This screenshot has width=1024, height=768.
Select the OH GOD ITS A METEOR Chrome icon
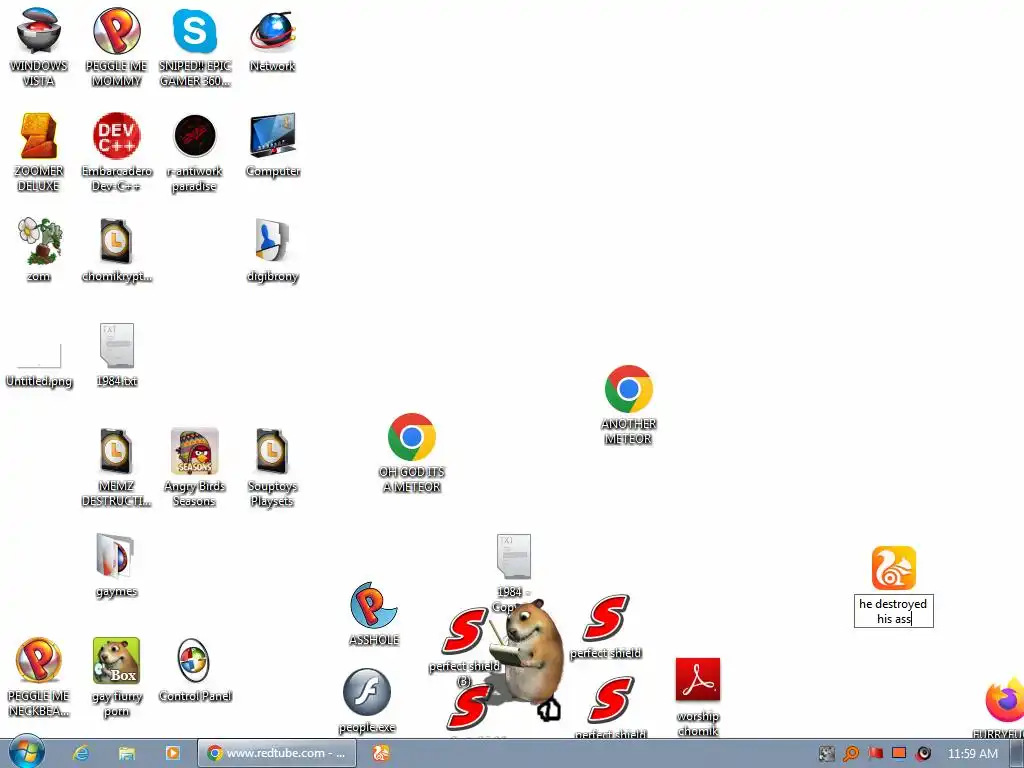click(x=411, y=436)
